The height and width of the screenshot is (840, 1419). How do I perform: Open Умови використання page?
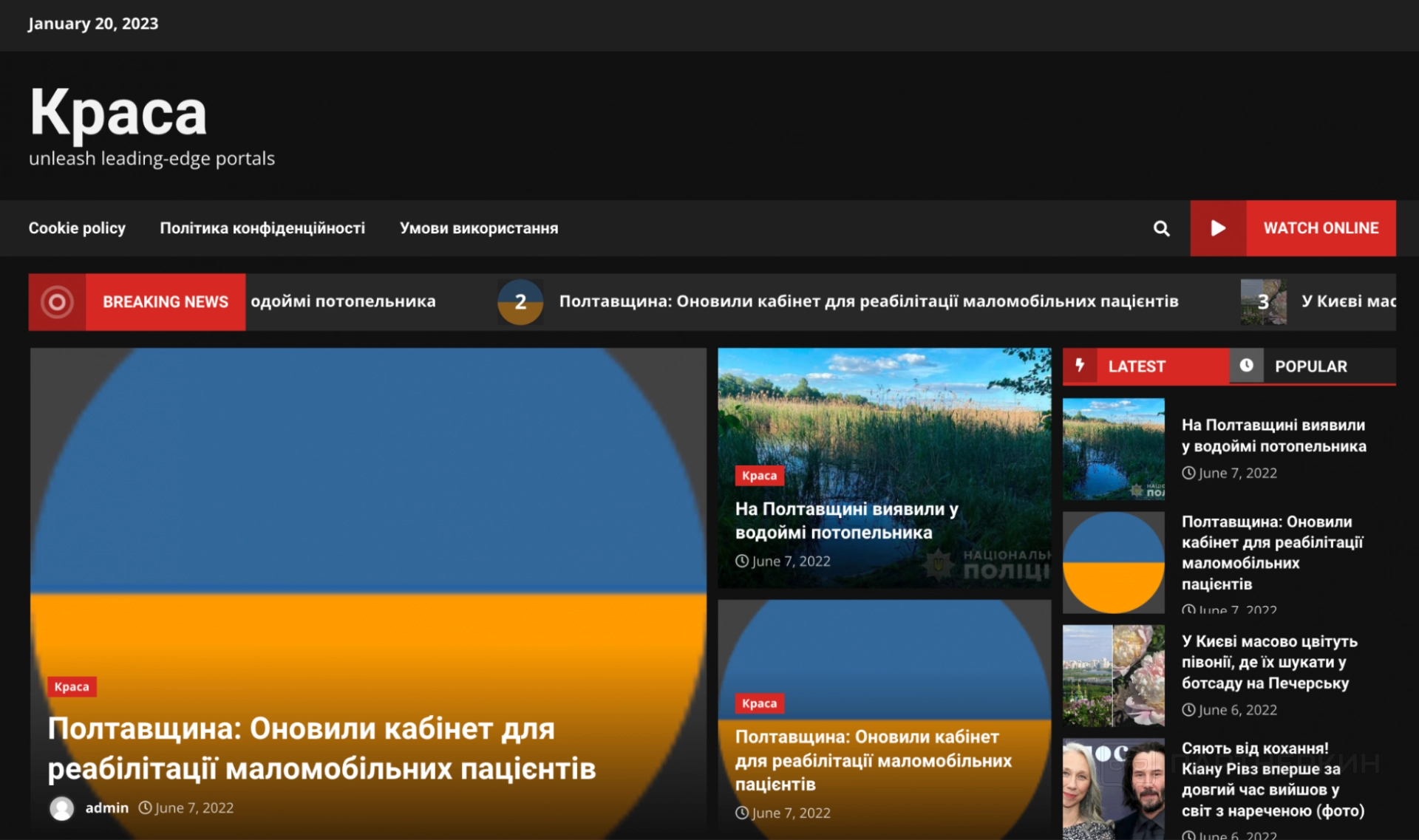click(x=479, y=228)
